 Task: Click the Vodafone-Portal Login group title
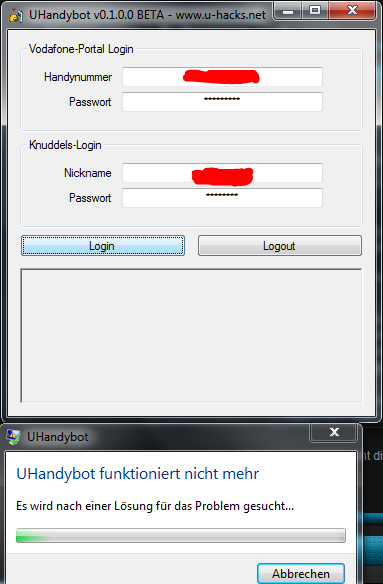81,49
